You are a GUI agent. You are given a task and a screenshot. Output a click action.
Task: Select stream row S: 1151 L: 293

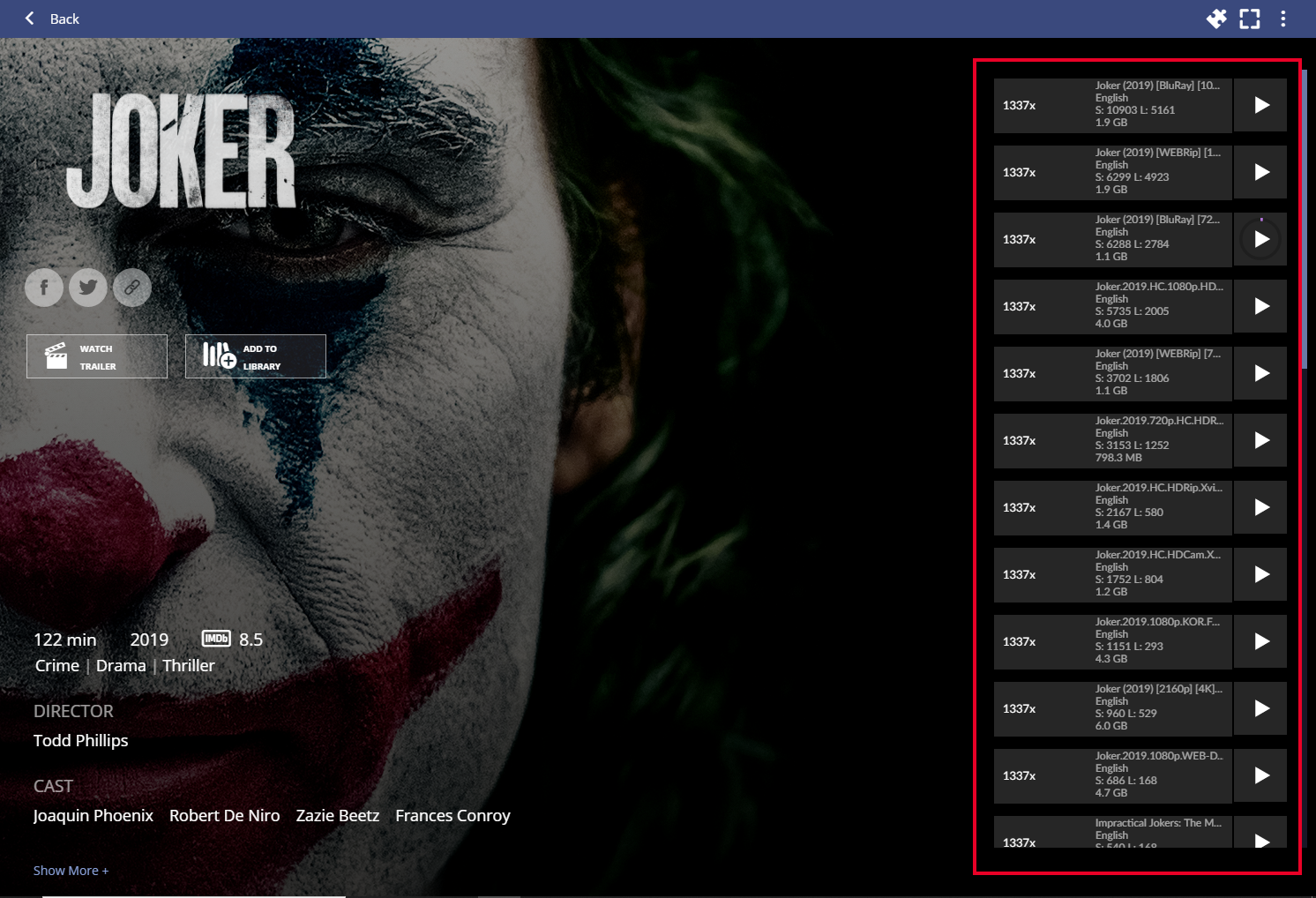point(1113,641)
